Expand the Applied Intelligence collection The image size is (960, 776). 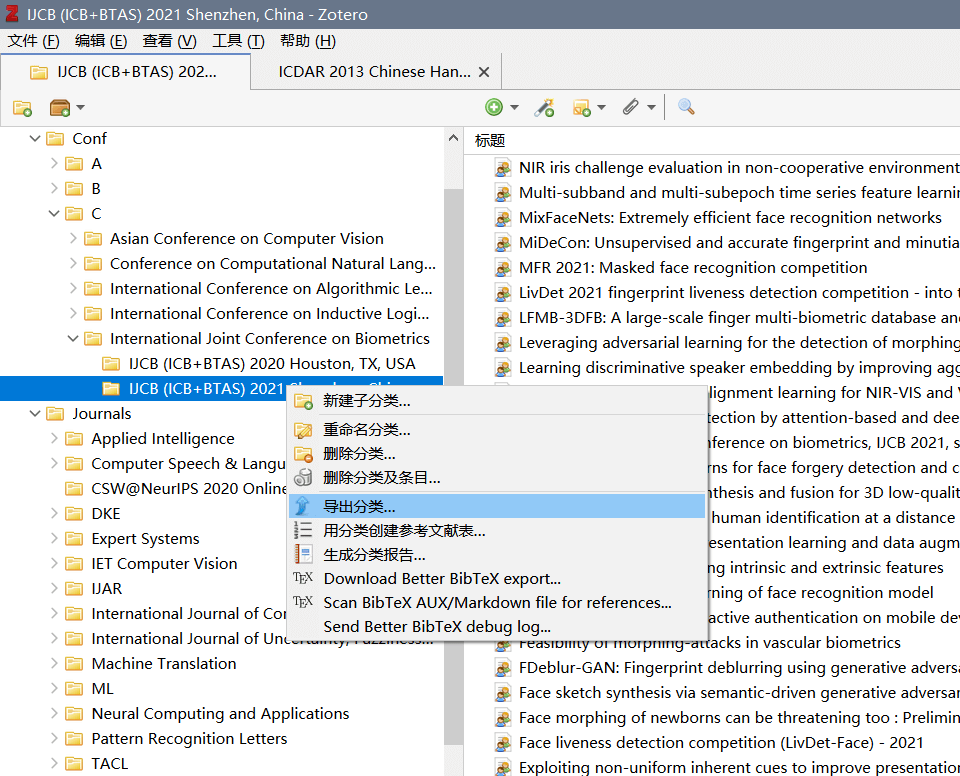(54, 439)
